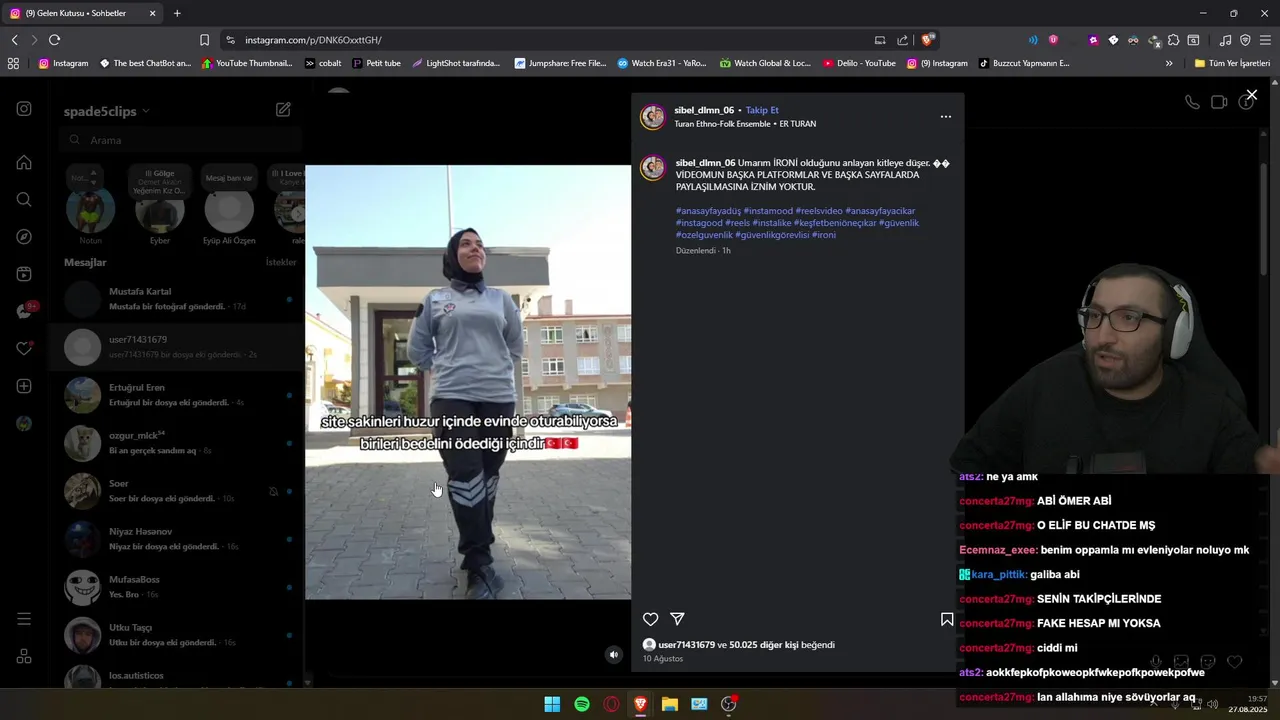
Task: Open the sidebar Search magnifier icon
Action: [x=24, y=199]
